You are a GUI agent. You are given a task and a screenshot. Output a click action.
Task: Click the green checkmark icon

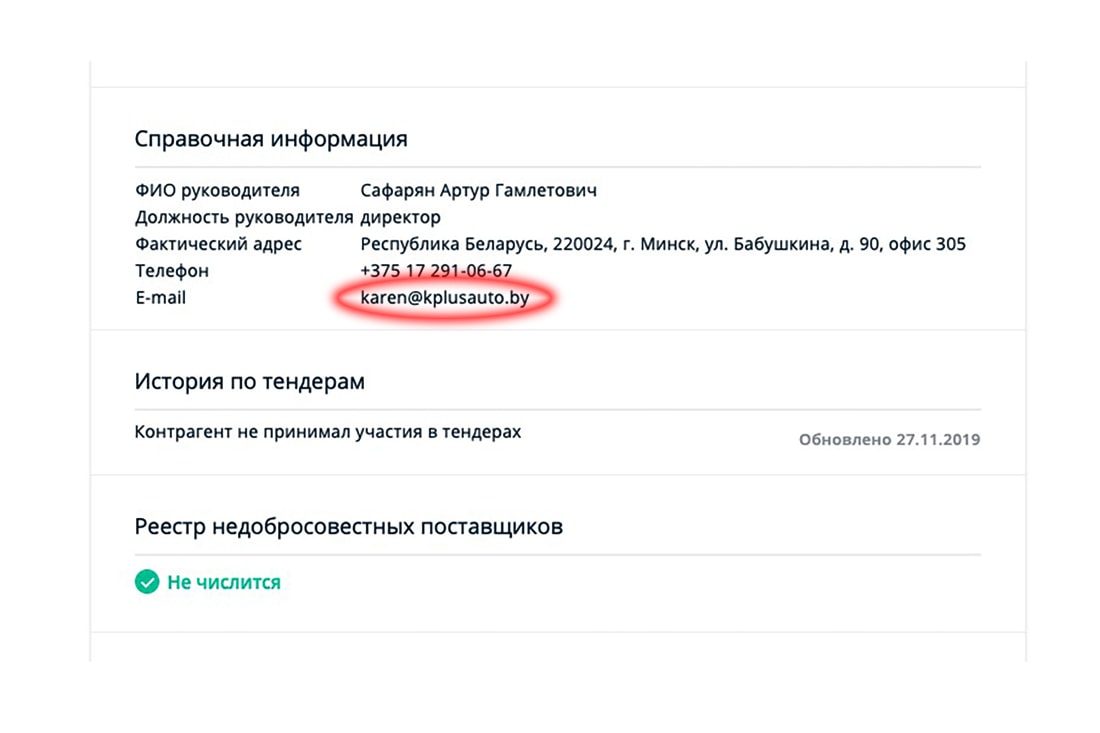coord(147,582)
